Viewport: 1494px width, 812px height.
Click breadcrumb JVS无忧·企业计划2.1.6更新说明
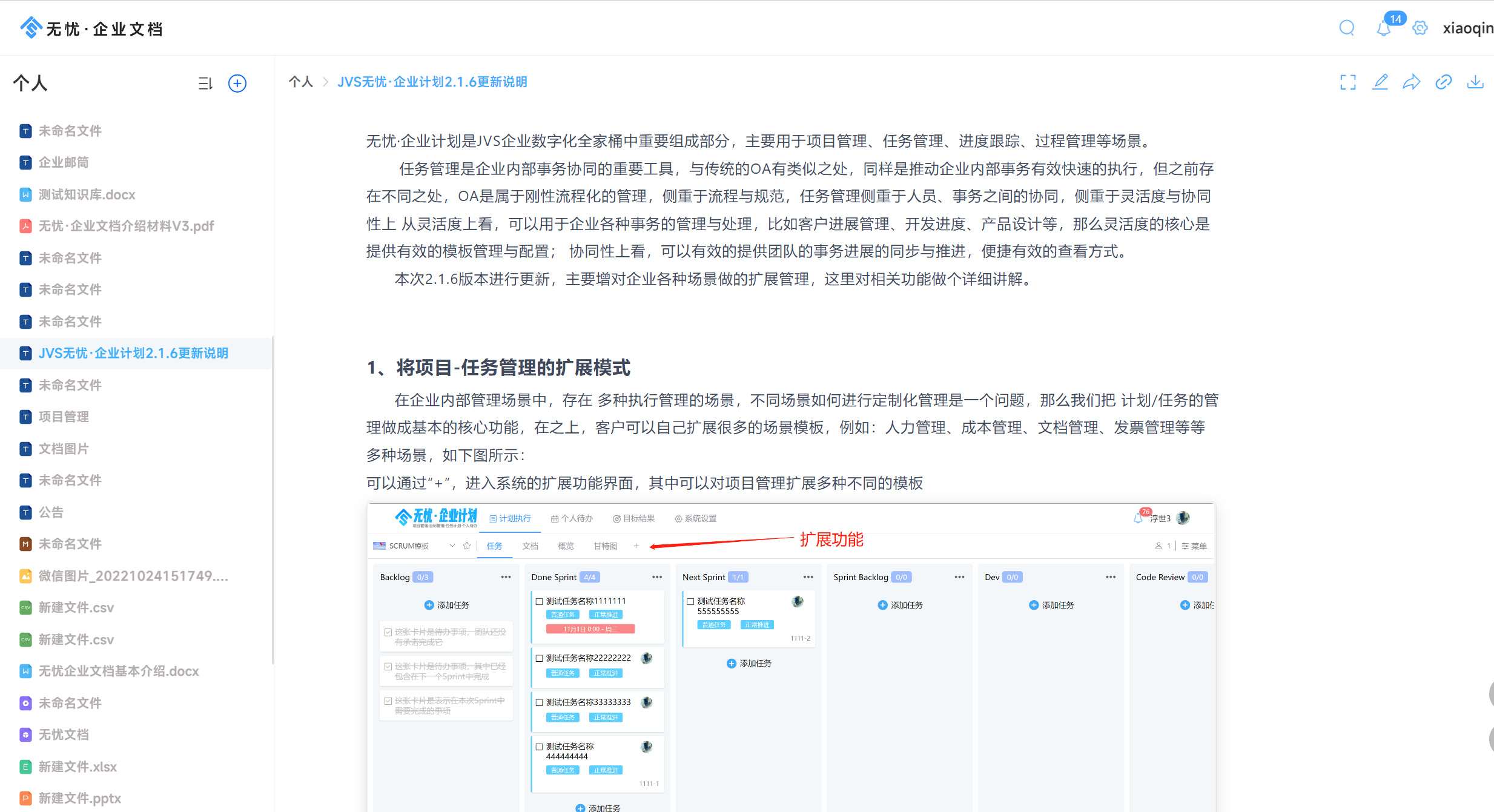(432, 82)
